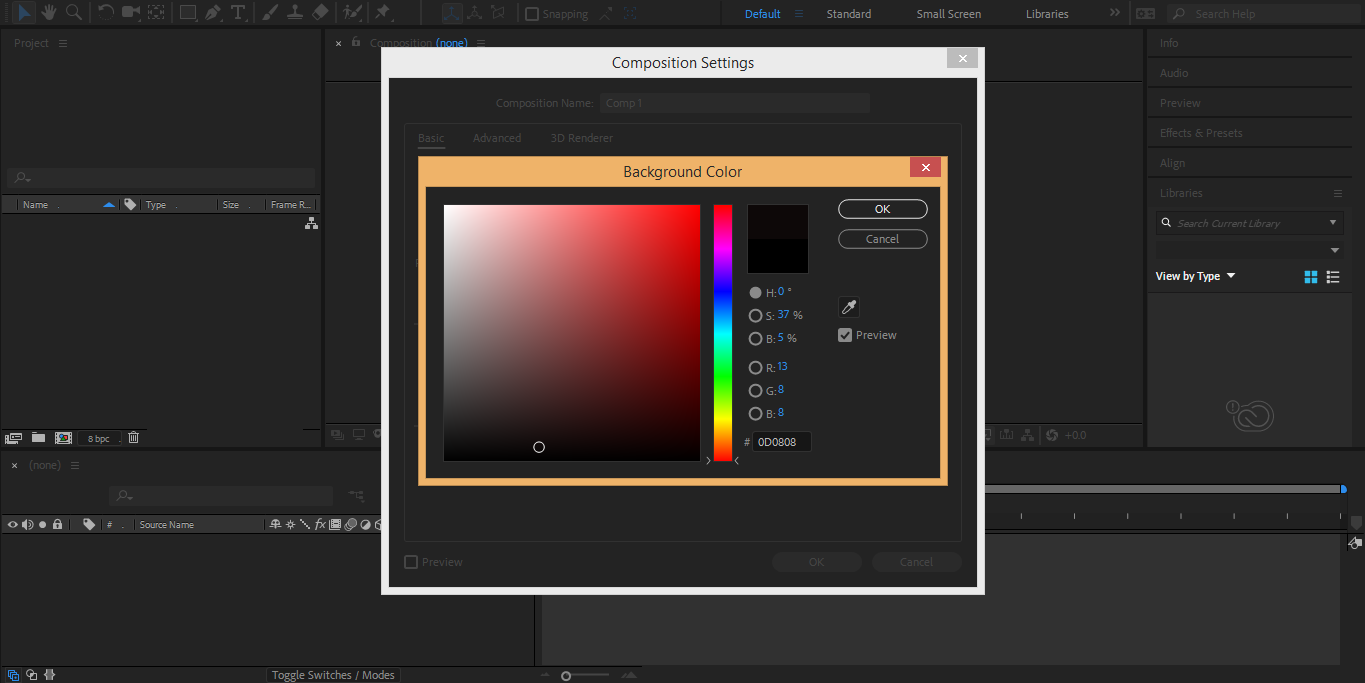
Task: Click the new composition icon in Project panel
Action: point(63,437)
